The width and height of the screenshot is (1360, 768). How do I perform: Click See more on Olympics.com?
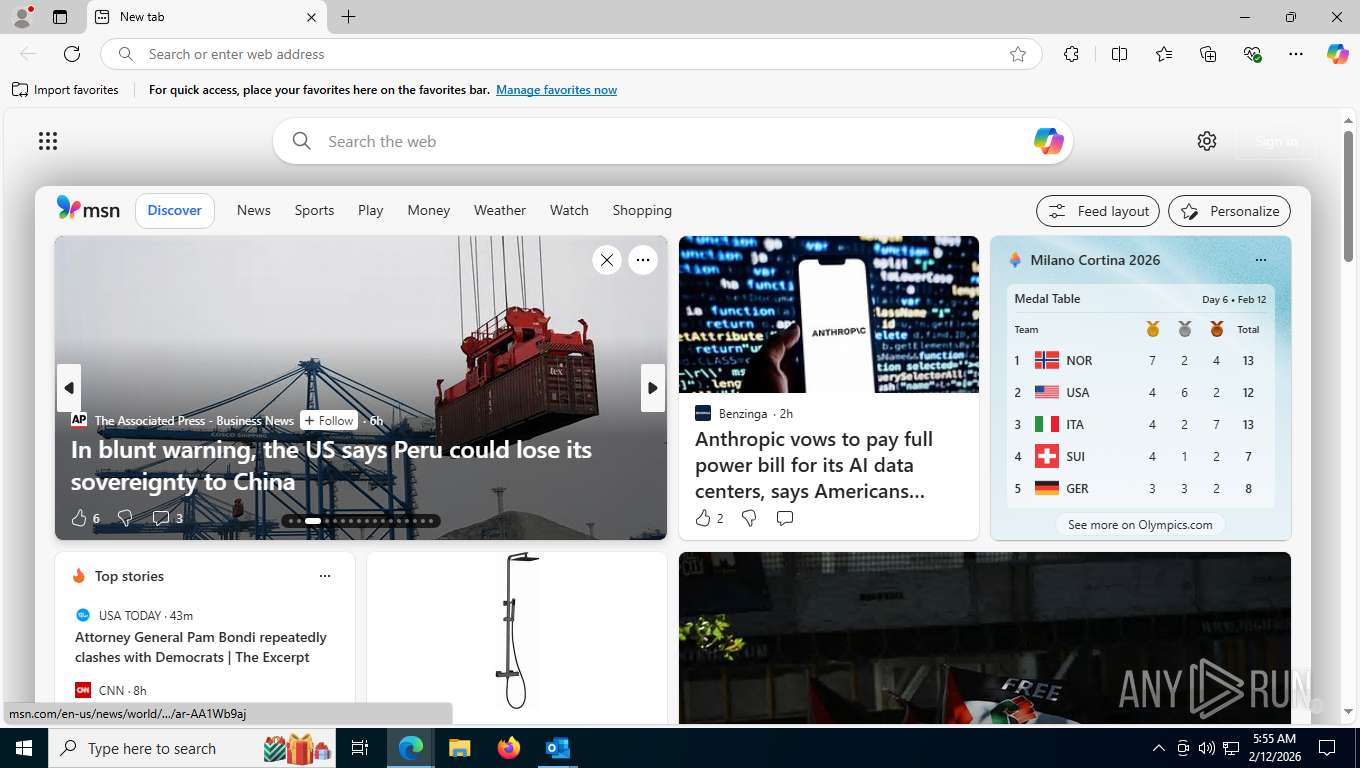(1140, 524)
